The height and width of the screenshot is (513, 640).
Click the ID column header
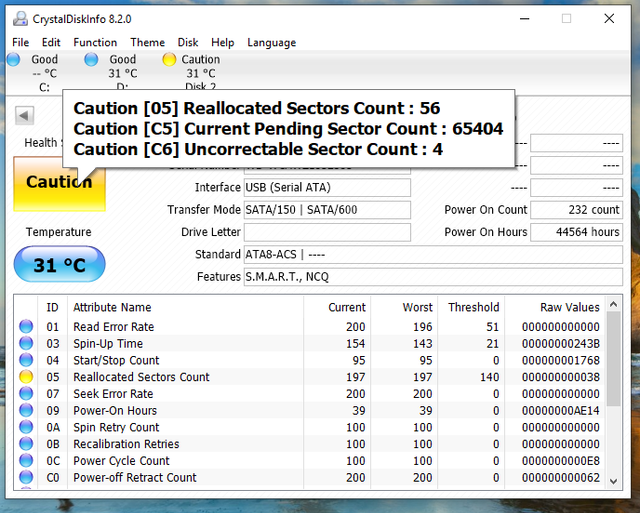(x=52, y=307)
